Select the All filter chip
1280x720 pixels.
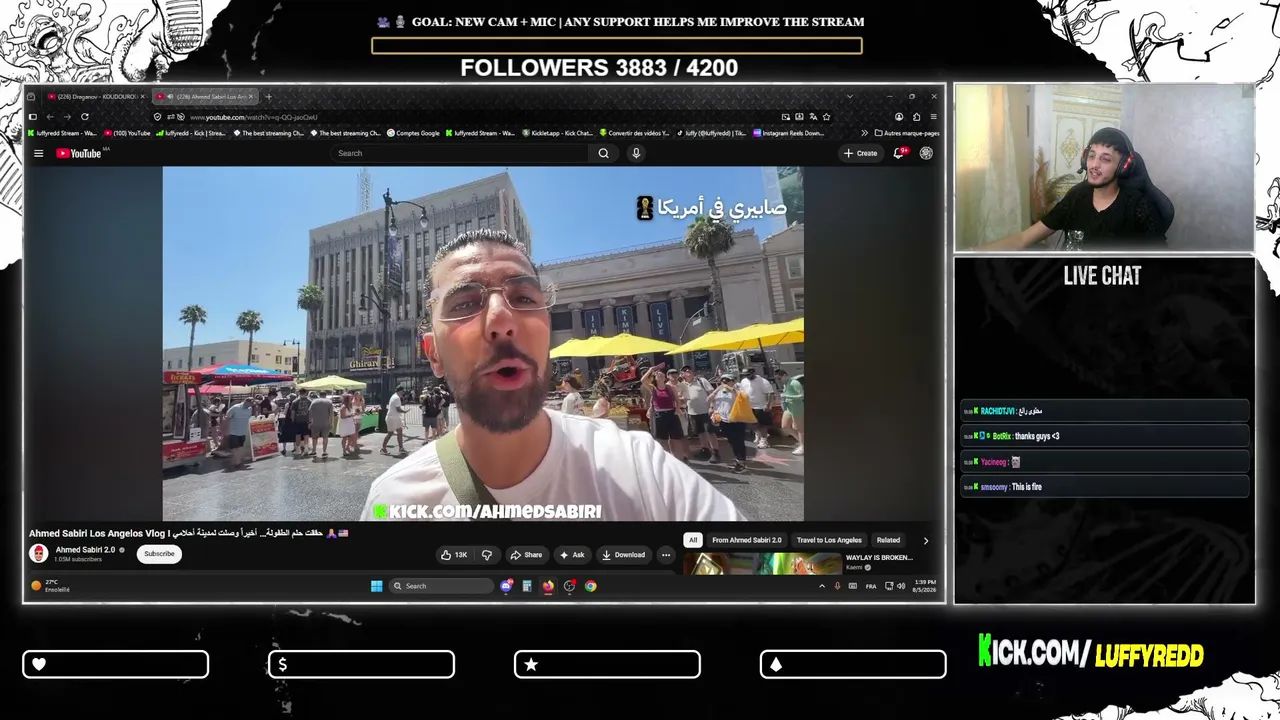(x=692, y=540)
